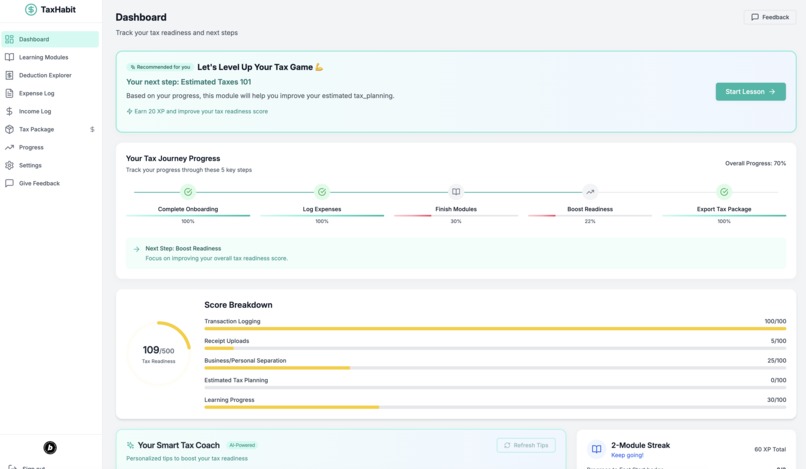Click the Start Lesson button
806x469 pixels.
coord(750,92)
